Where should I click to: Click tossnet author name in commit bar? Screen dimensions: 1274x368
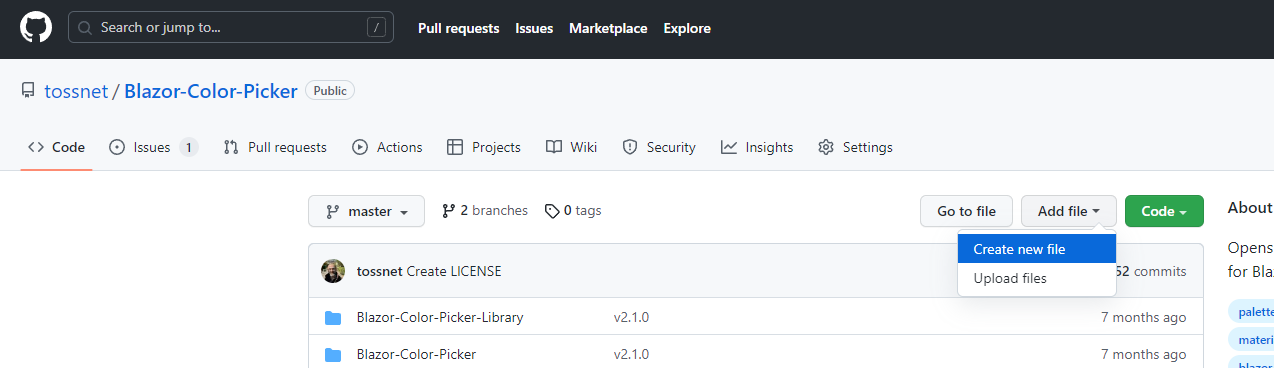(x=380, y=271)
